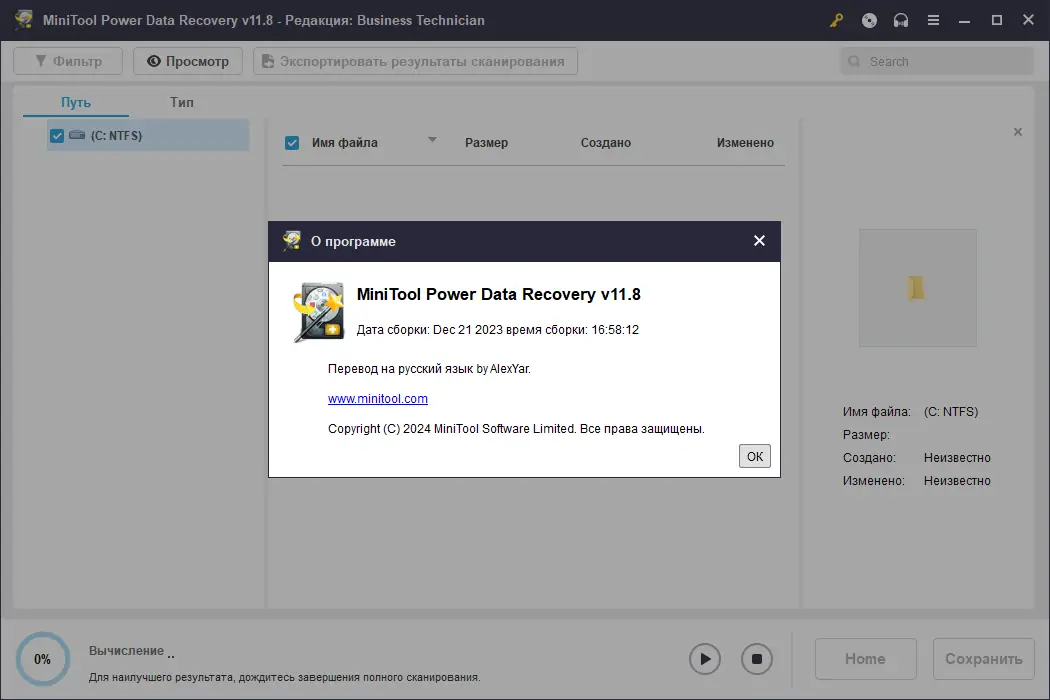1050x700 pixels.
Task: Click the full scan advice status message
Action: click(285, 677)
